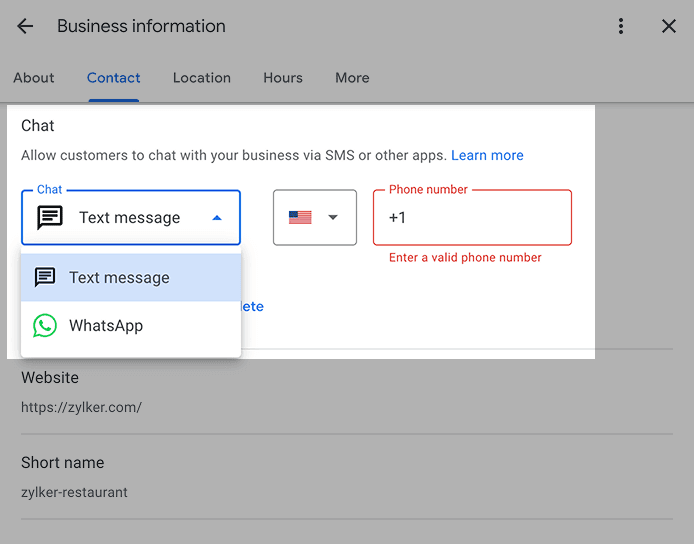Click the Chat section heading
Viewport: 694px width, 544px height.
pos(38,126)
